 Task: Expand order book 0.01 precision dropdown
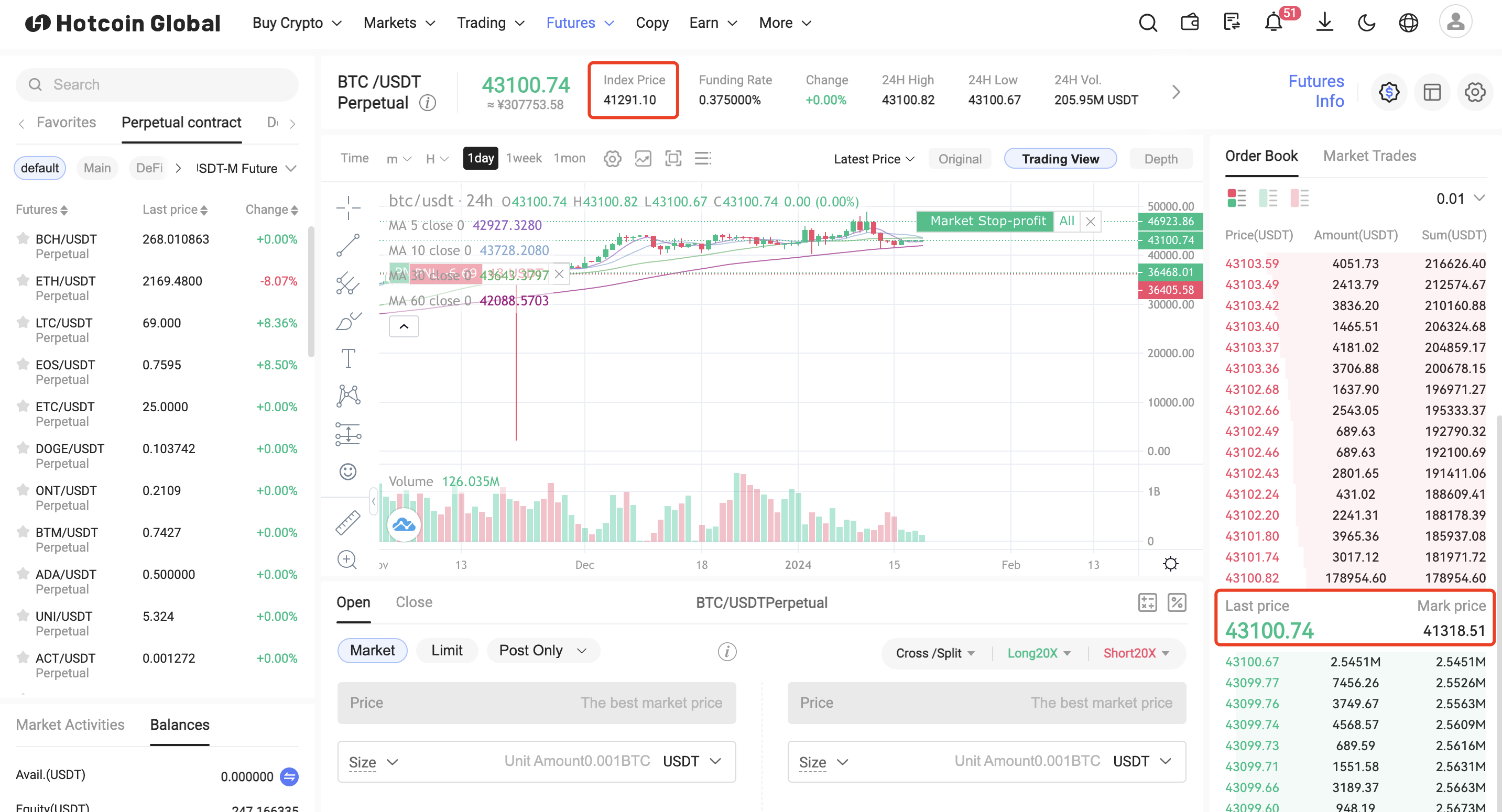(1460, 199)
